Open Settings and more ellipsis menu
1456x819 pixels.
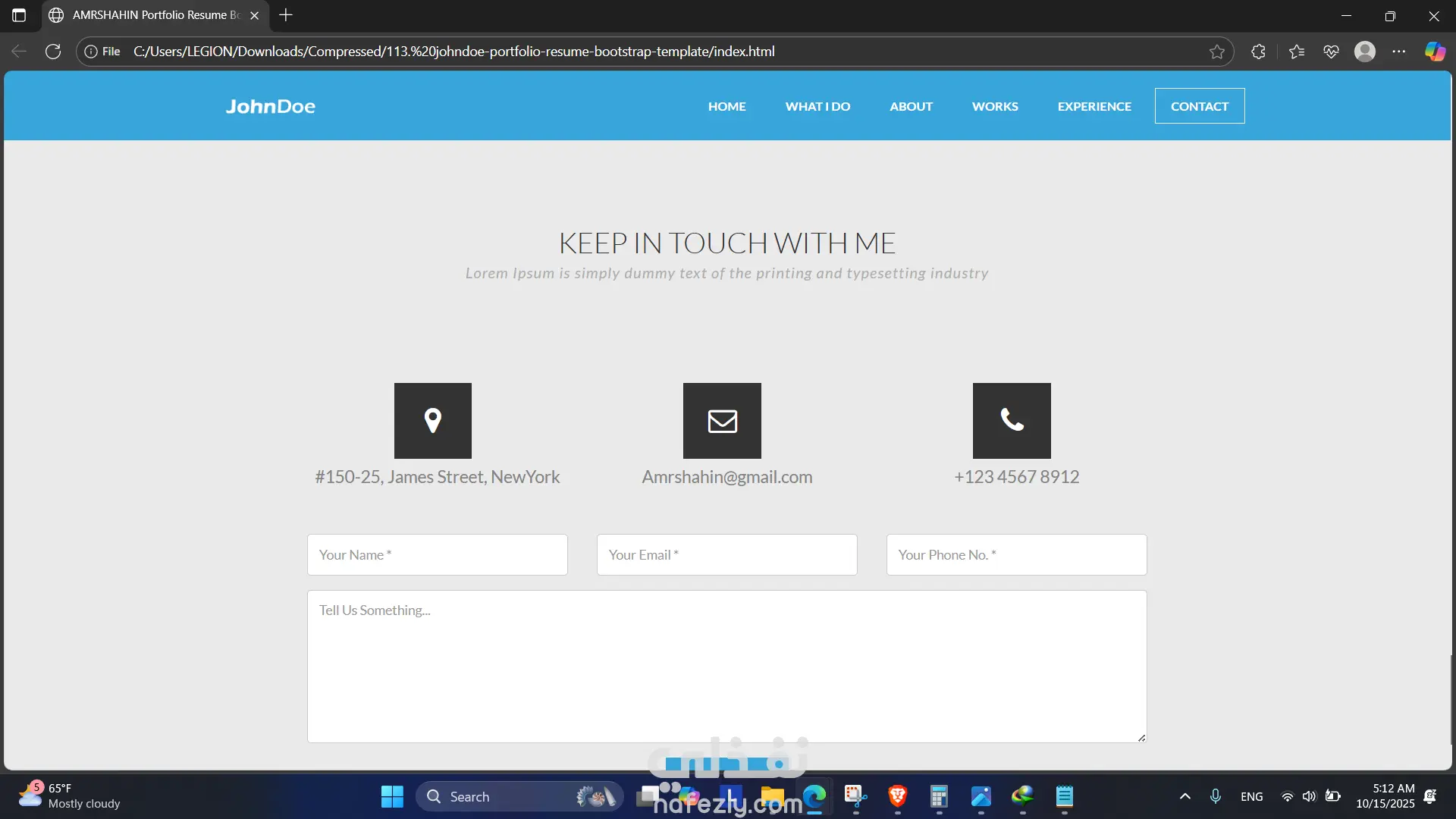(1399, 52)
